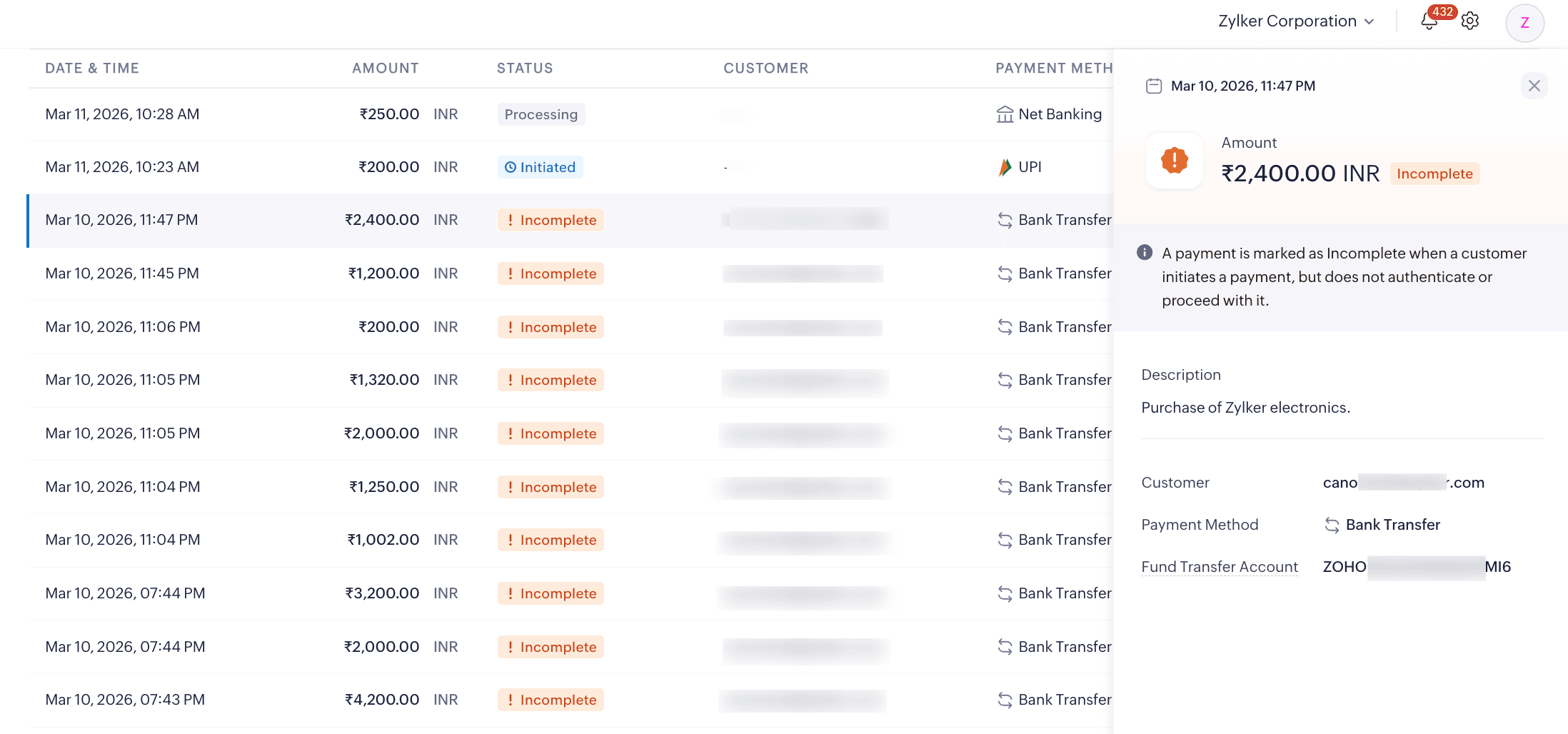This screenshot has width=1568, height=734.
Task: Click the Initiated status pill
Action: pos(540,167)
